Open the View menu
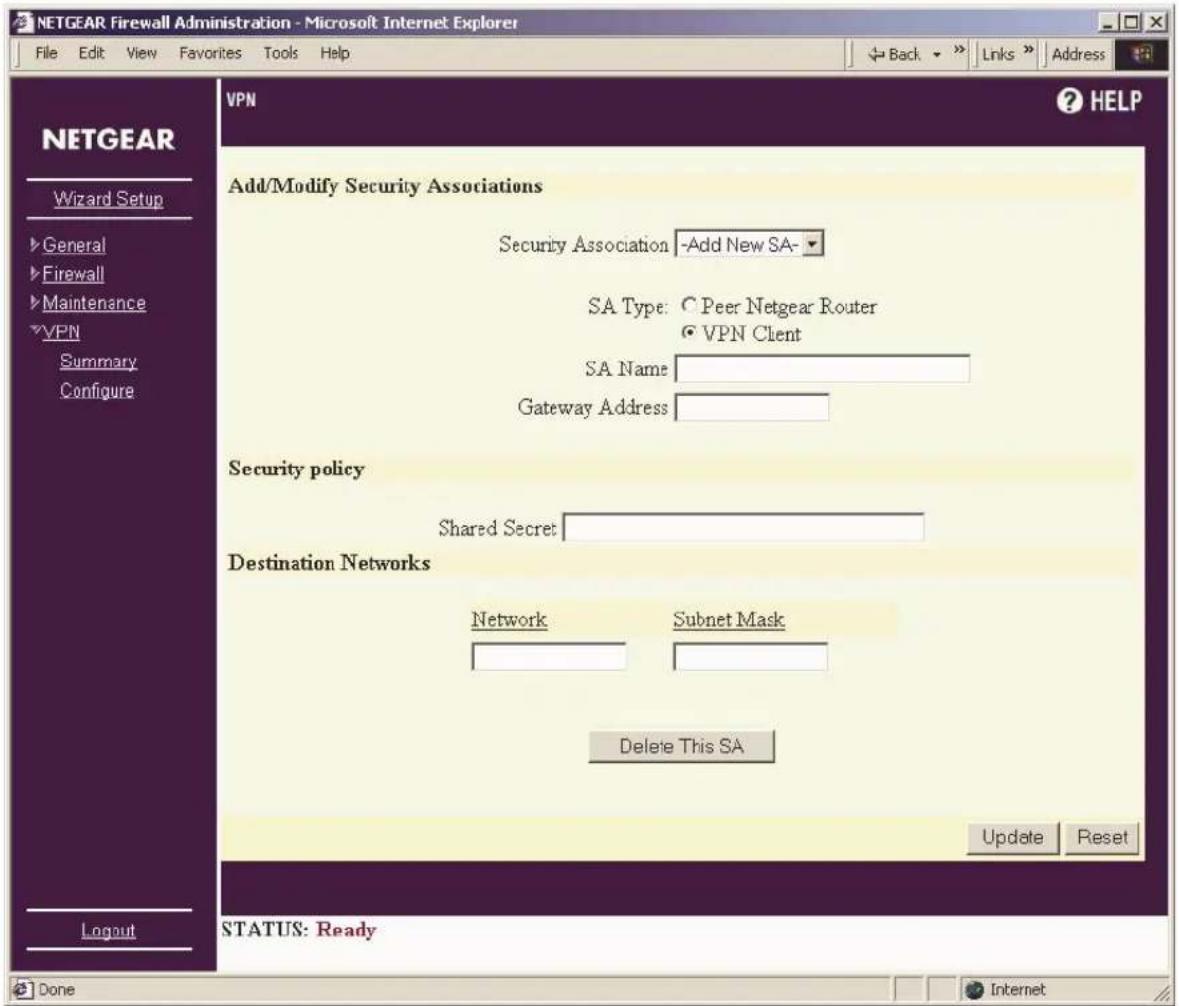Screen dimensions: 1179x1006 pos(141,53)
